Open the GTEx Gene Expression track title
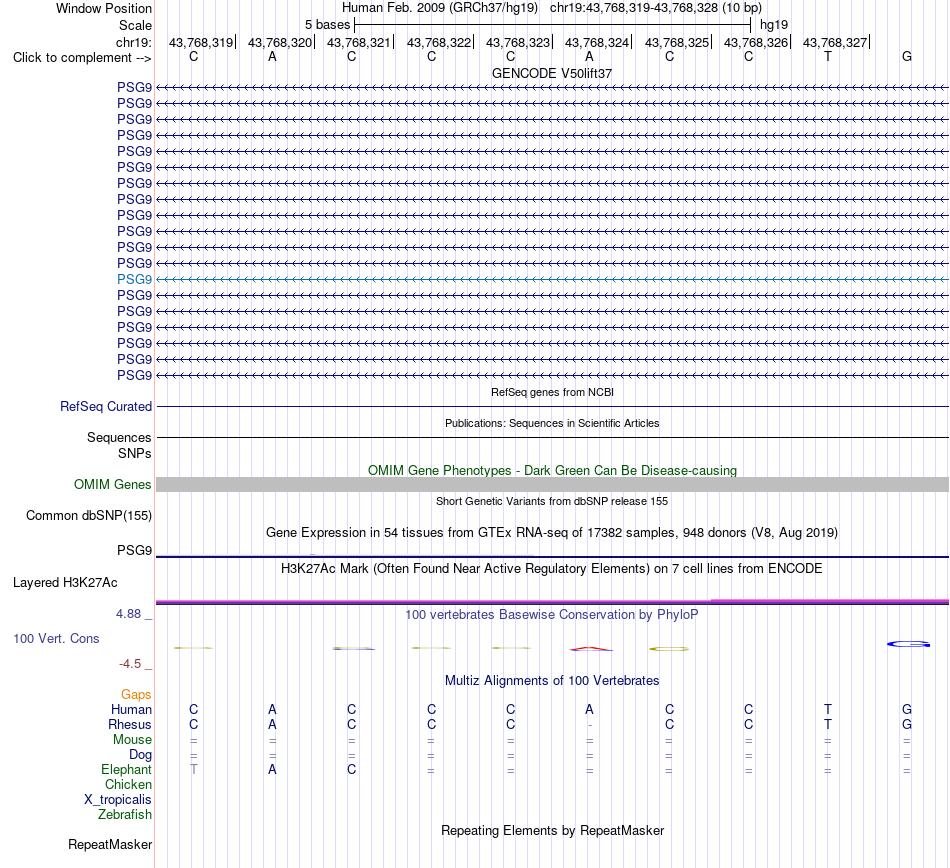The image size is (950, 868). [x=552, y=532]
